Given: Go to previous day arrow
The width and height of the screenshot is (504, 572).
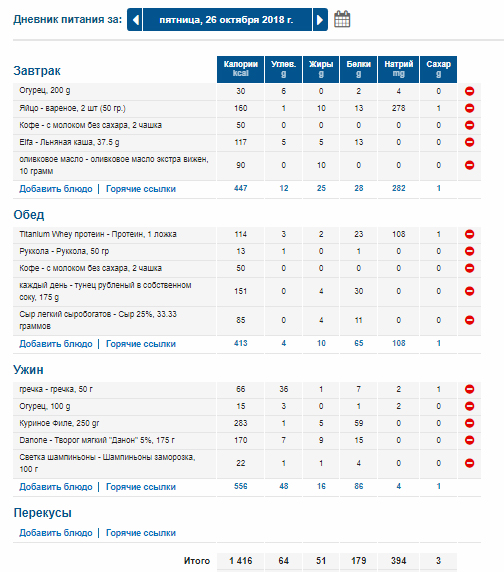Looking at the screenshot, I should pyautogui.click(x=135, y=20).
